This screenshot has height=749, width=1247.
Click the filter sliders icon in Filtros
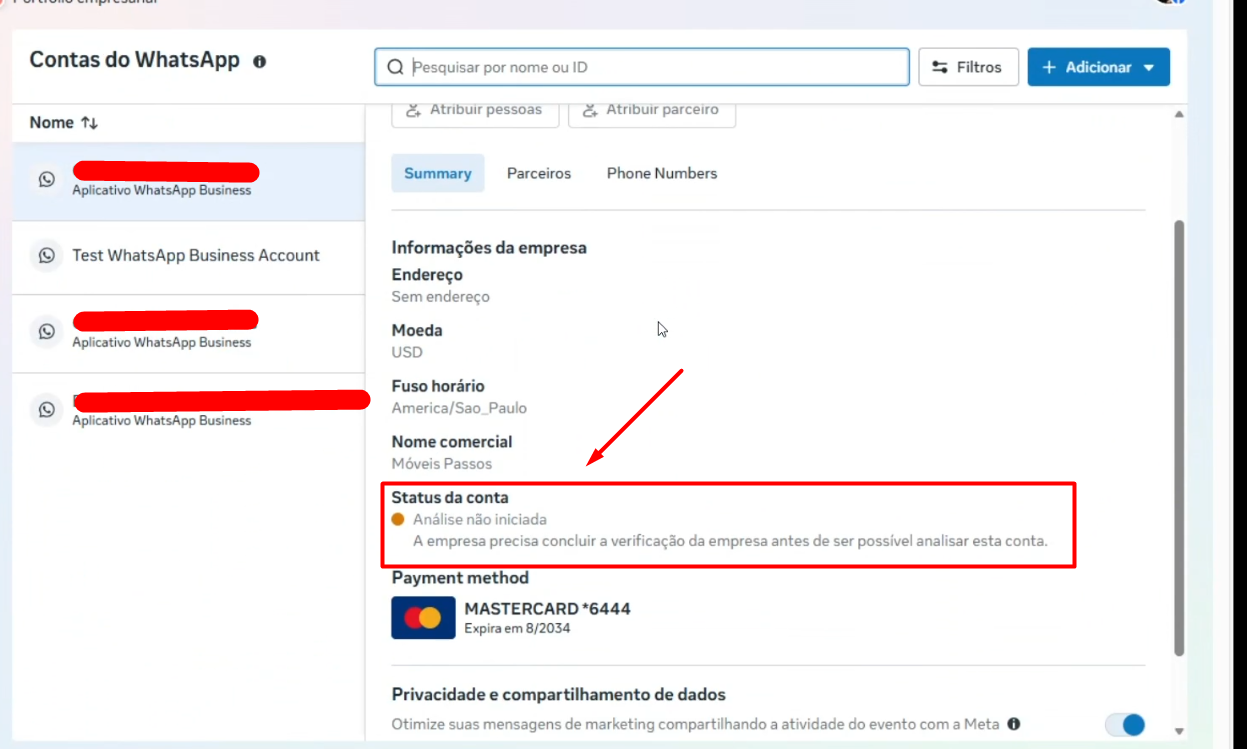[x=940, y=67]
